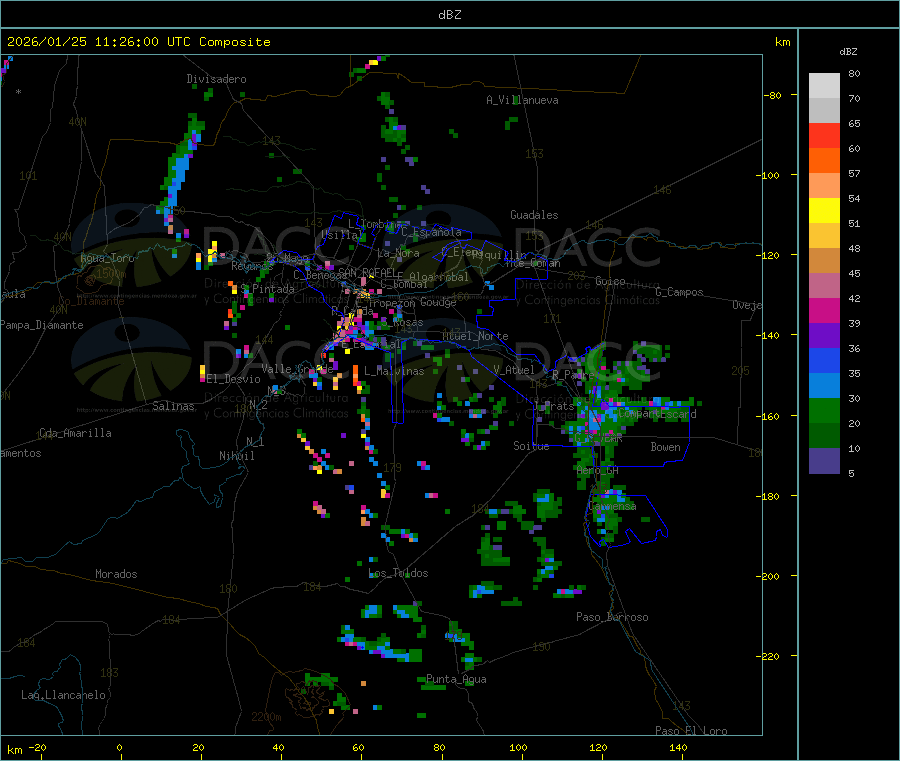Select the indigo 5-10 dBZ legend swatch
The image size is (900, 761).
coord(824,461)
